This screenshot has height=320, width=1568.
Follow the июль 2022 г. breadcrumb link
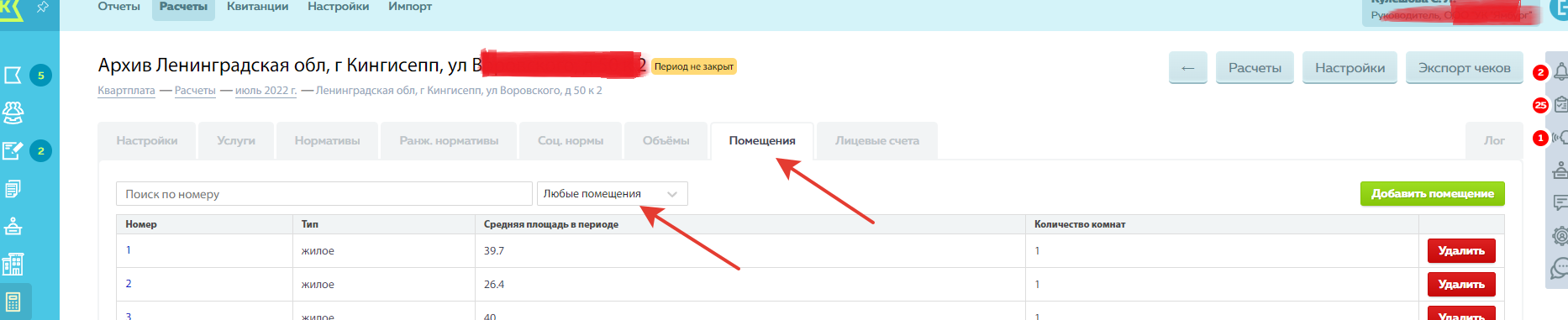[x=266, y=91]
